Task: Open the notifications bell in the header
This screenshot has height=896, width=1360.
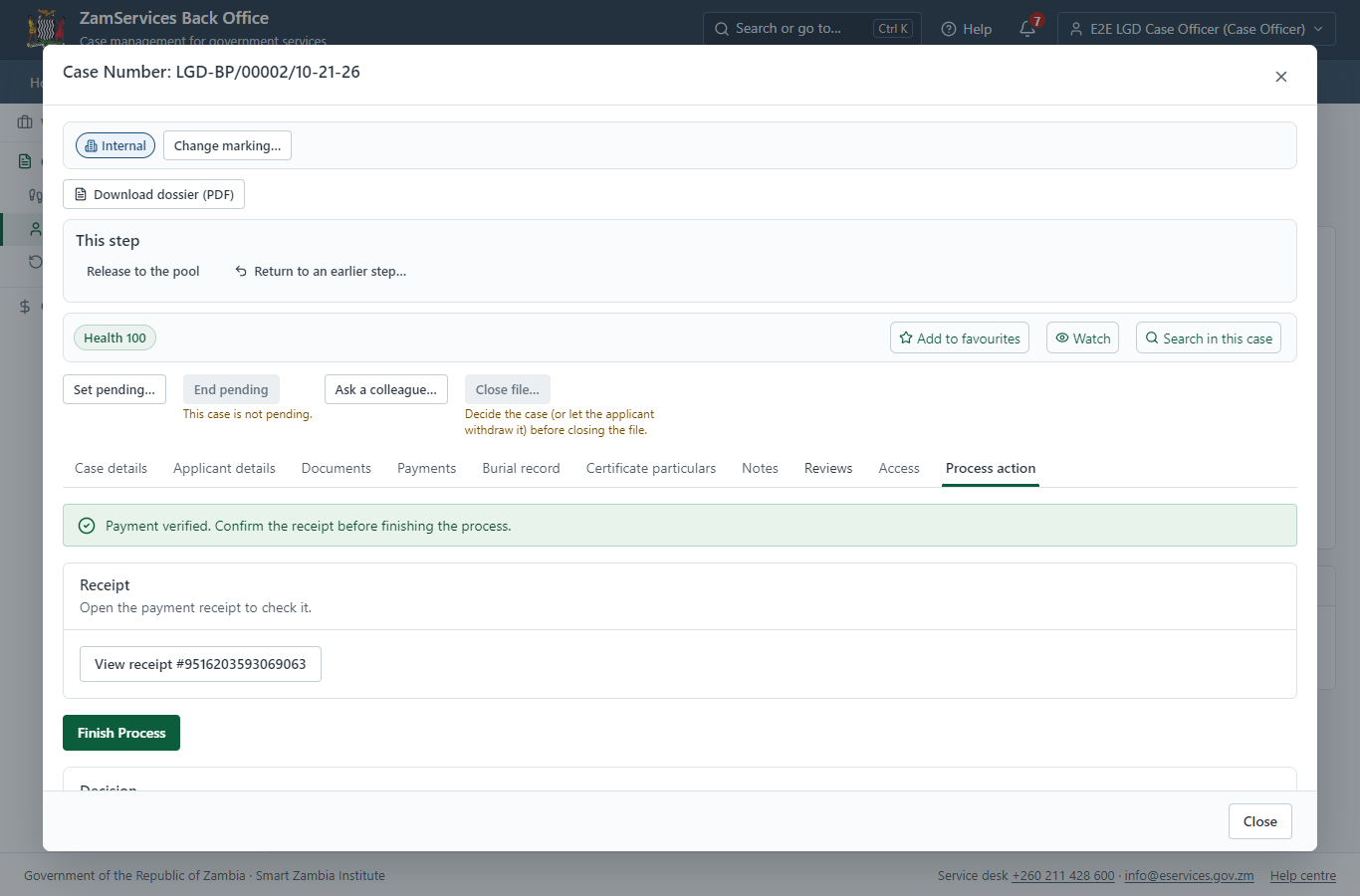Action: click(x=1028, y=29)
